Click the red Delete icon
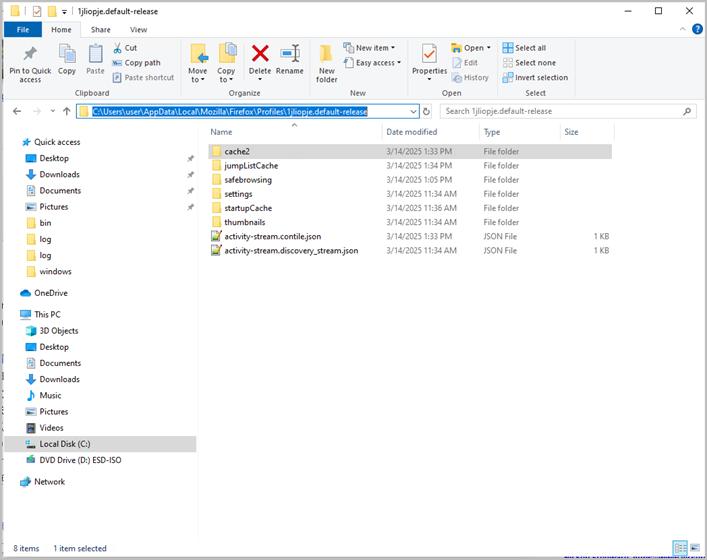The image size is (707, 560). pyautogui.click(x=260, y=54)
